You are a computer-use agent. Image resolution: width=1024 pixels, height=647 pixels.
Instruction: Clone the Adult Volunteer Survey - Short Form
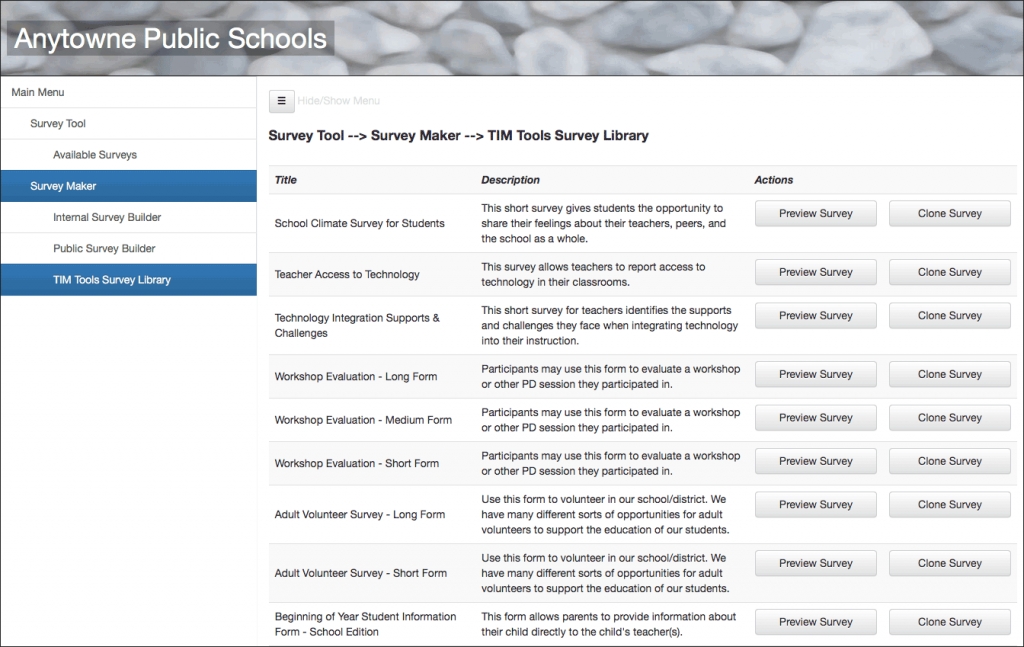click(948, 563)
